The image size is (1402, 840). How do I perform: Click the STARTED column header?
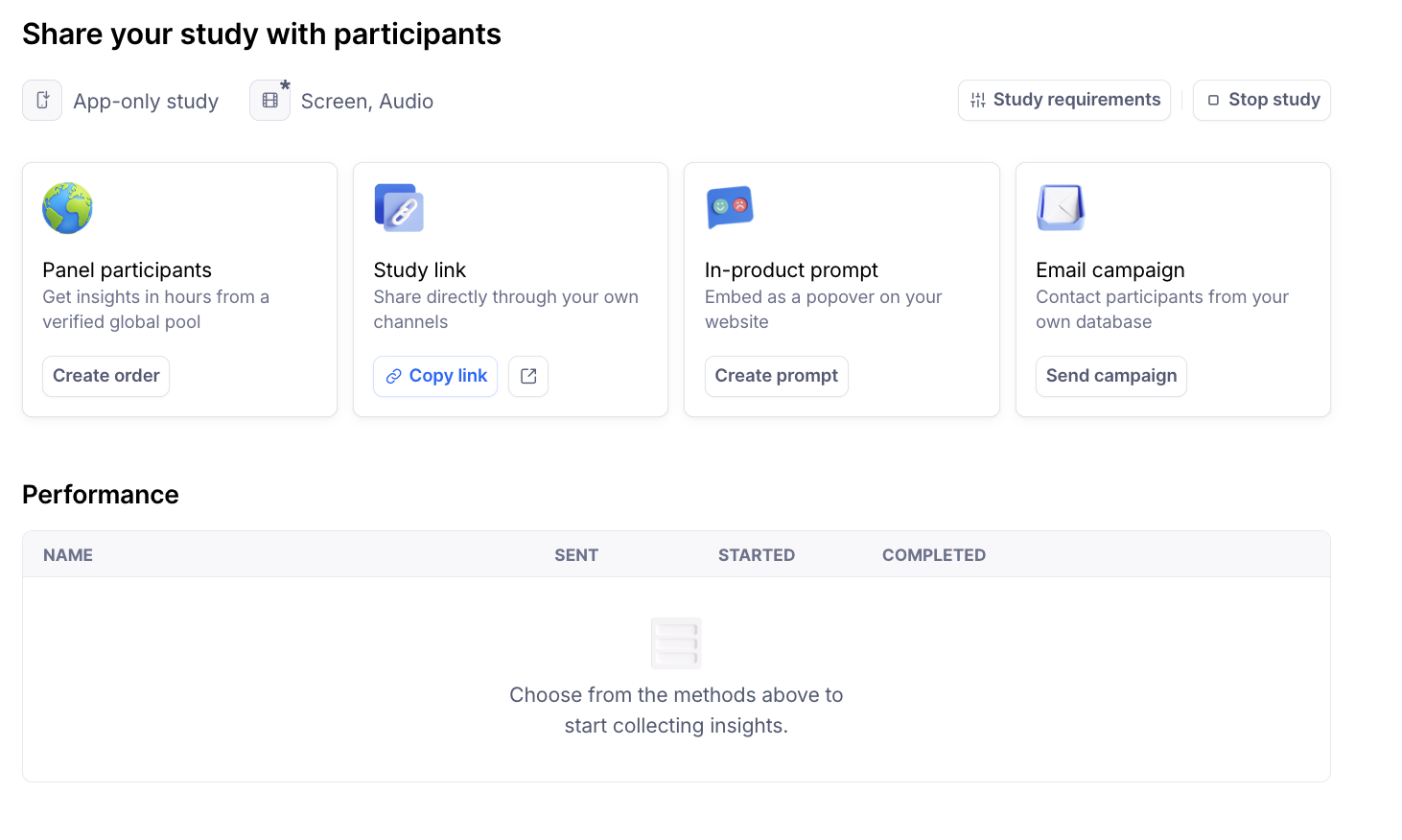point(757,555)
